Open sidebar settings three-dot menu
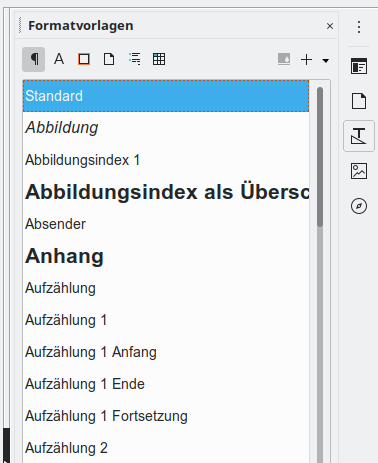 (359, 27)
